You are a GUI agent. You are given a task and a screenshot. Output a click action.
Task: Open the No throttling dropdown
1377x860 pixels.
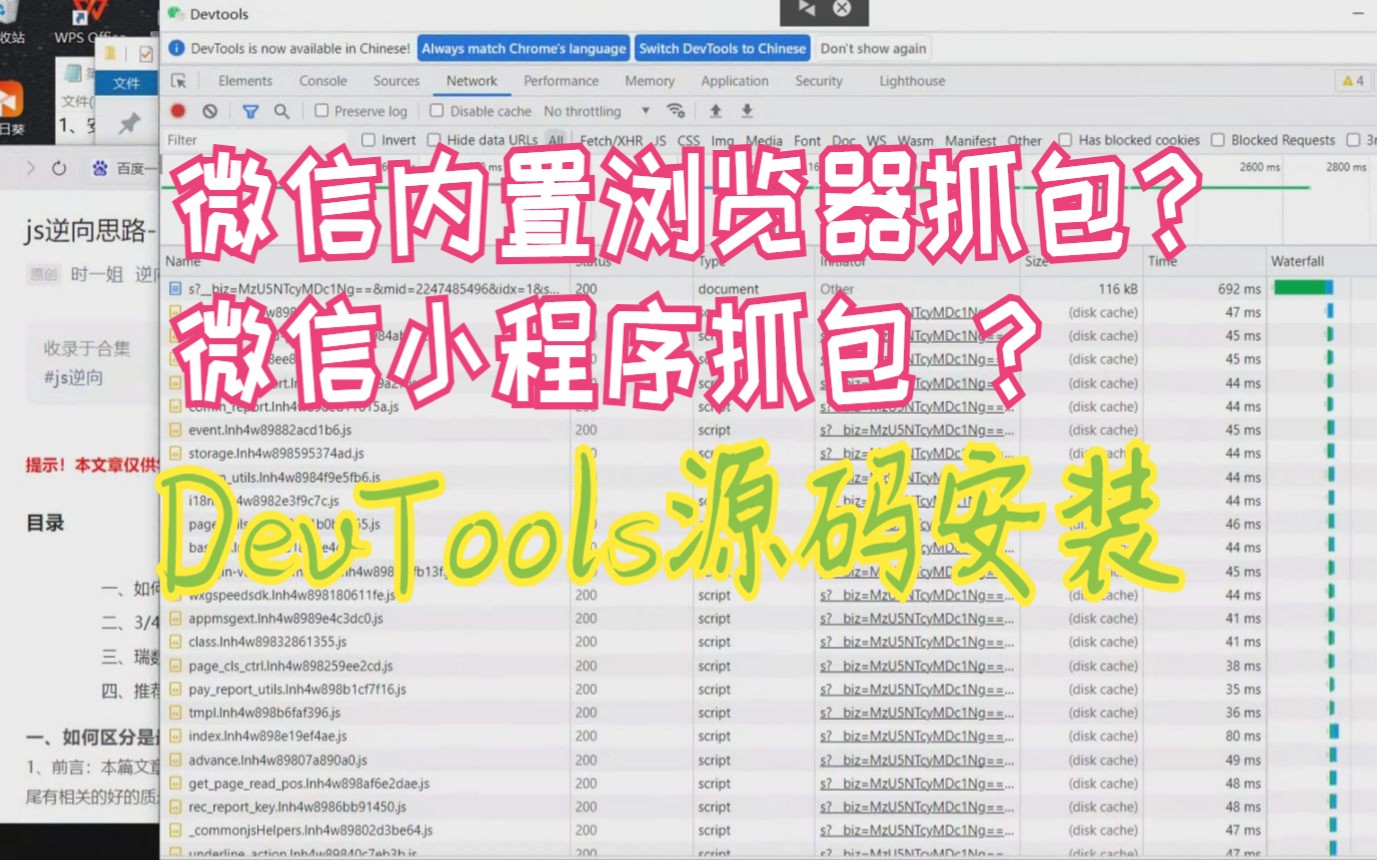596,111
